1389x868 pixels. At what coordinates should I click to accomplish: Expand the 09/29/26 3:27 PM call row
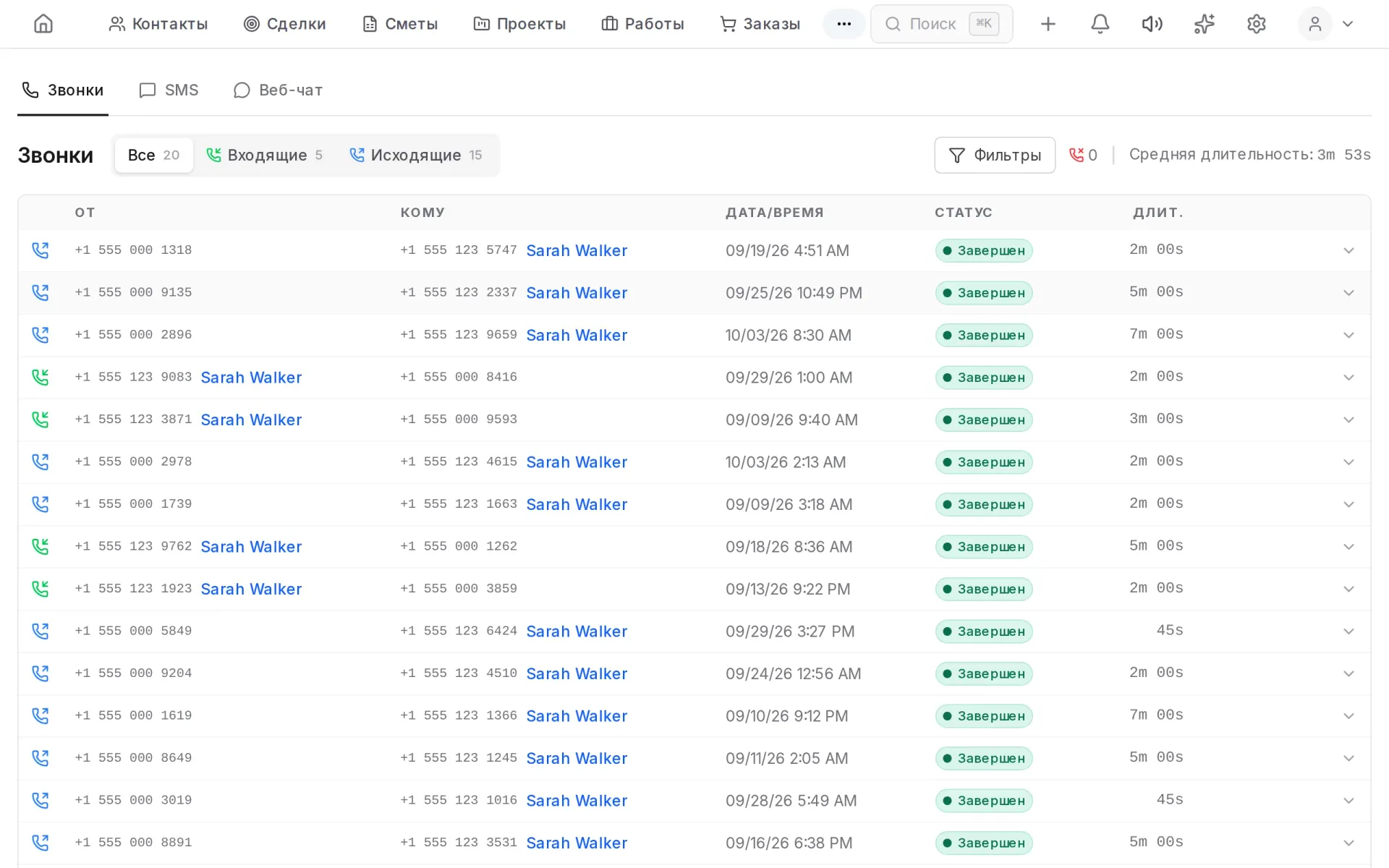pos(1348,631)
